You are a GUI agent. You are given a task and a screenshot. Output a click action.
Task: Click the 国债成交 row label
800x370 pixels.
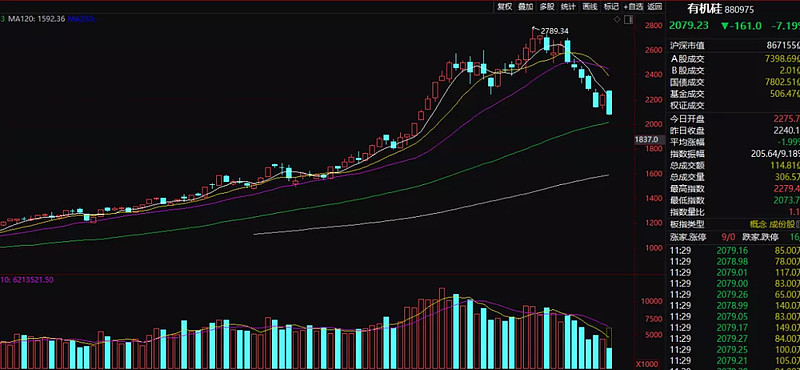687,82
